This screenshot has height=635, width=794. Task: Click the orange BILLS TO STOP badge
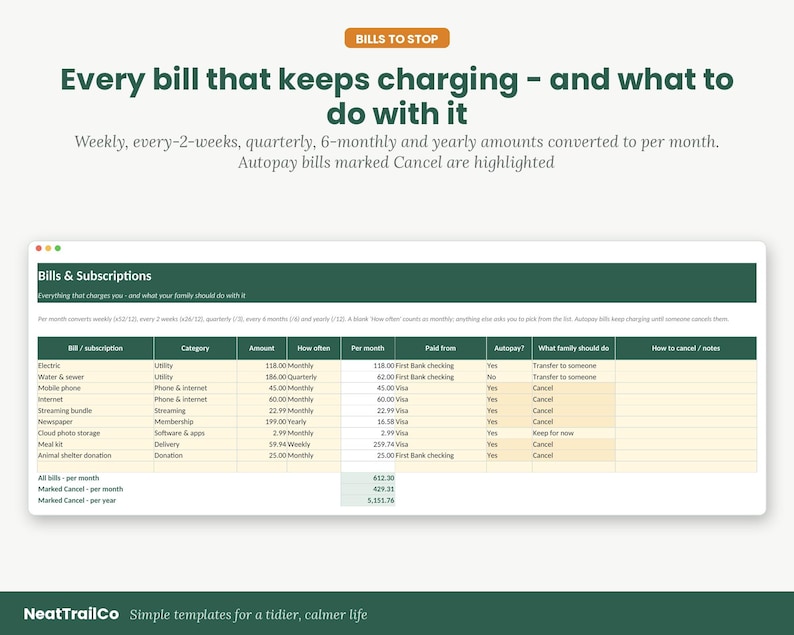(396, 38)
